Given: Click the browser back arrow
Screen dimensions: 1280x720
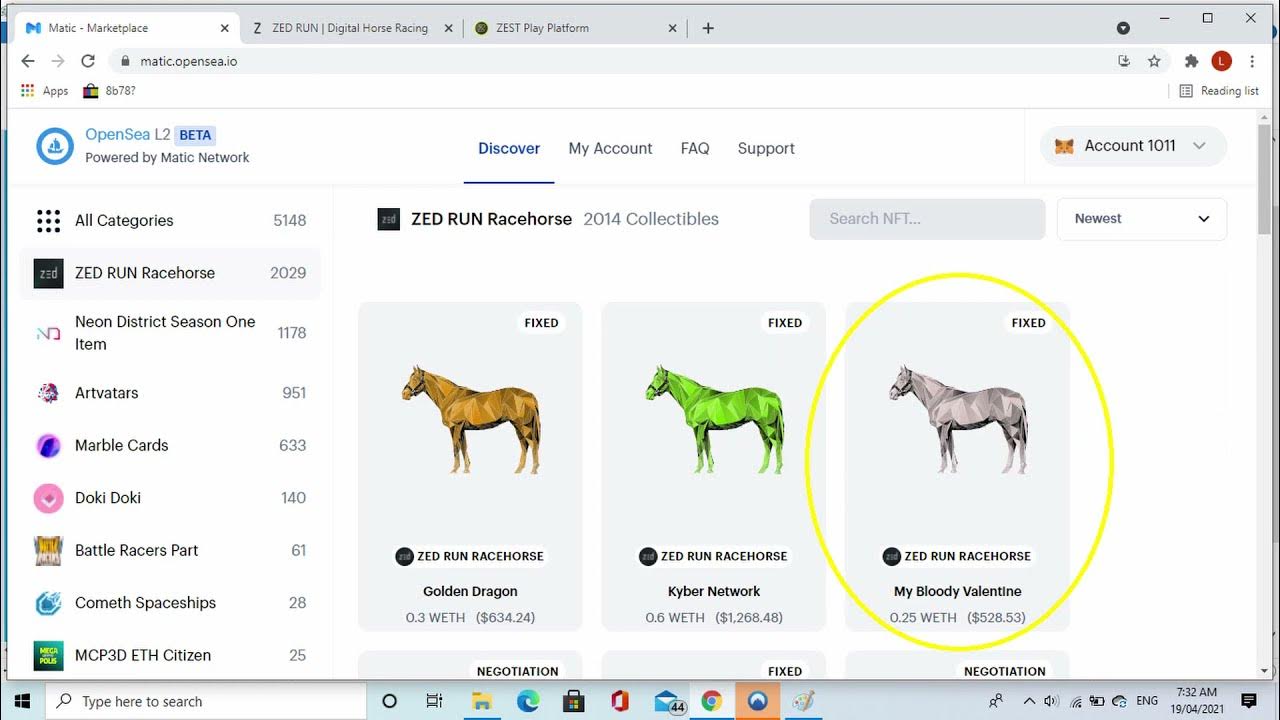Looking at the screenshot, I should (x=27, y=61).
